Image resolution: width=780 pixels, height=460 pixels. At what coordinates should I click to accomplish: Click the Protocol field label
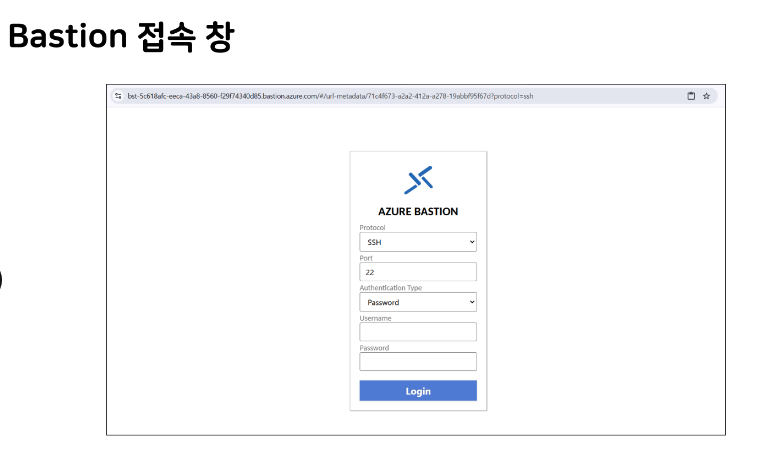(x=372, y=228)
